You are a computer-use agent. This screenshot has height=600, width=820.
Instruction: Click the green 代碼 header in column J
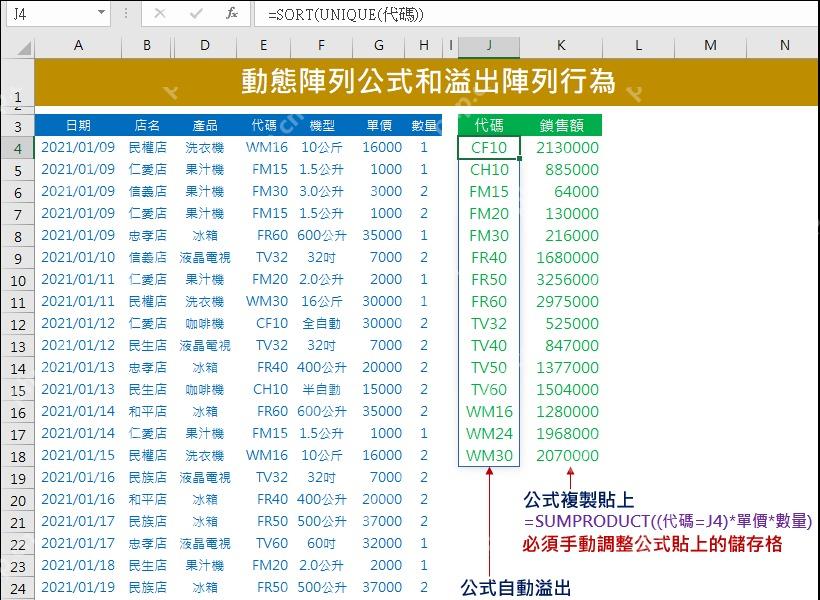coord(489,126)
